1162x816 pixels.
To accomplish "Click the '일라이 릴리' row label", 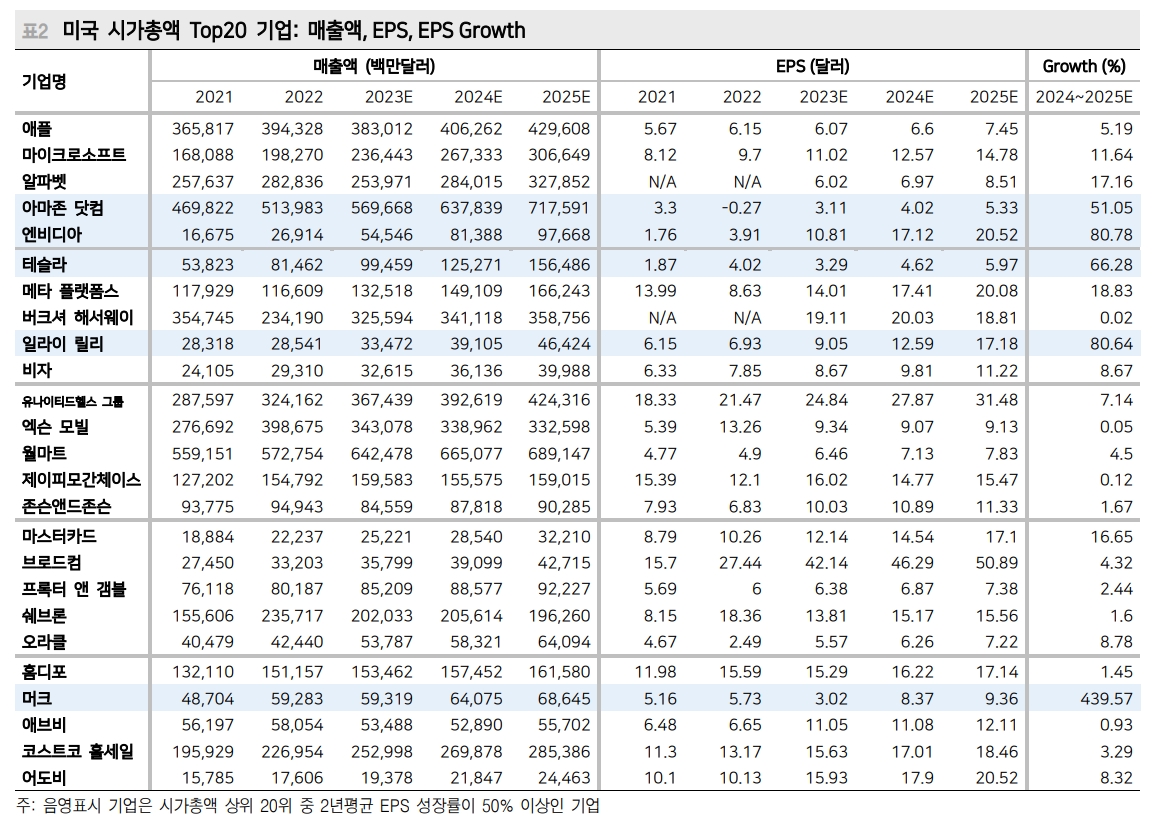I will (x=62, y=345).
